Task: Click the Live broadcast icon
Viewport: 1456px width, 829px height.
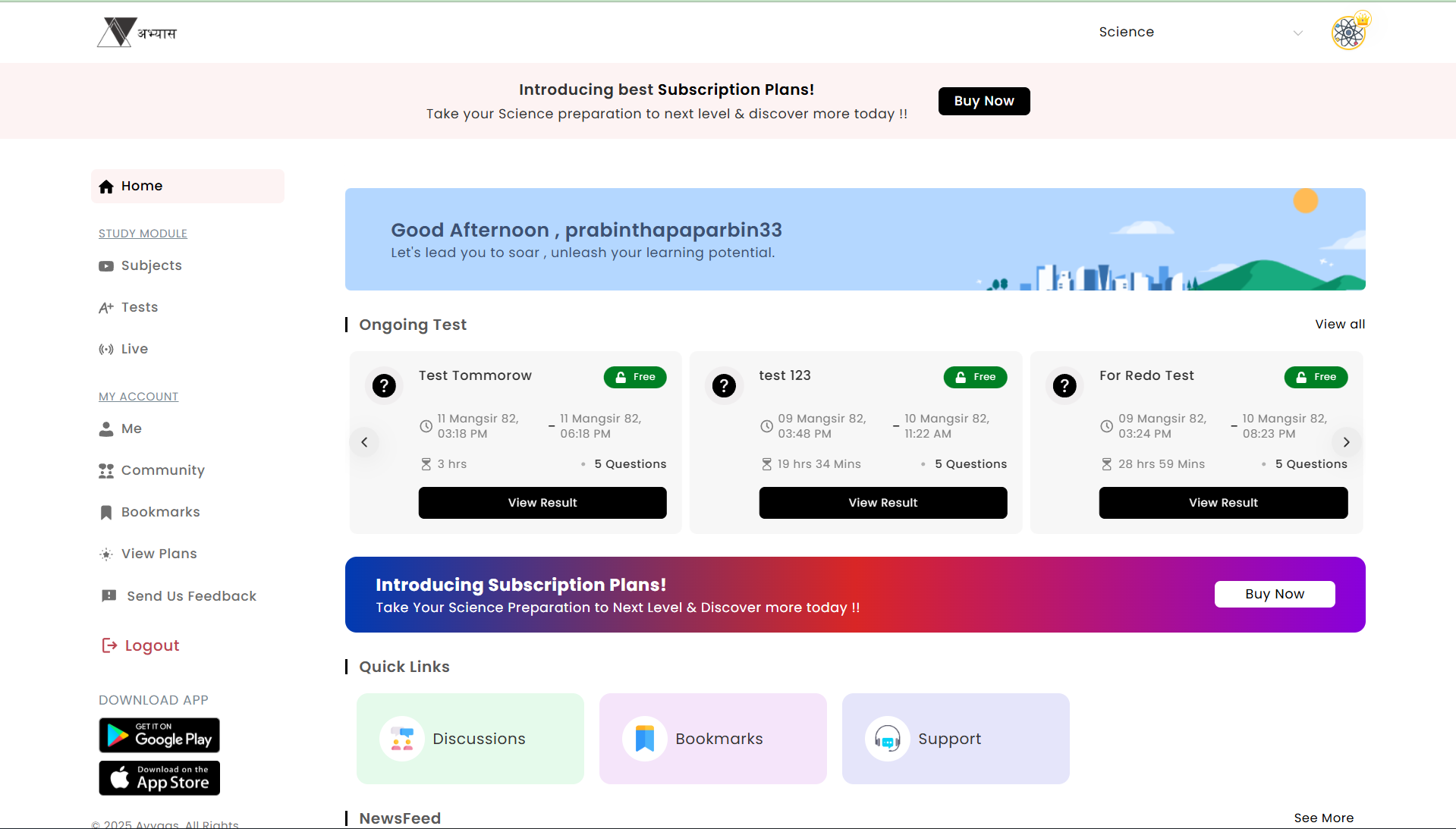Action: coord(105,349)
